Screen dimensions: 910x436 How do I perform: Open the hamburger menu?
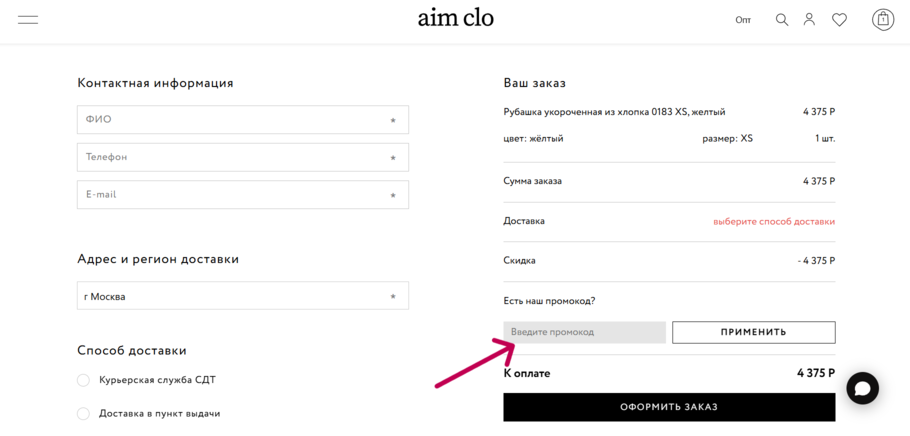28,20
